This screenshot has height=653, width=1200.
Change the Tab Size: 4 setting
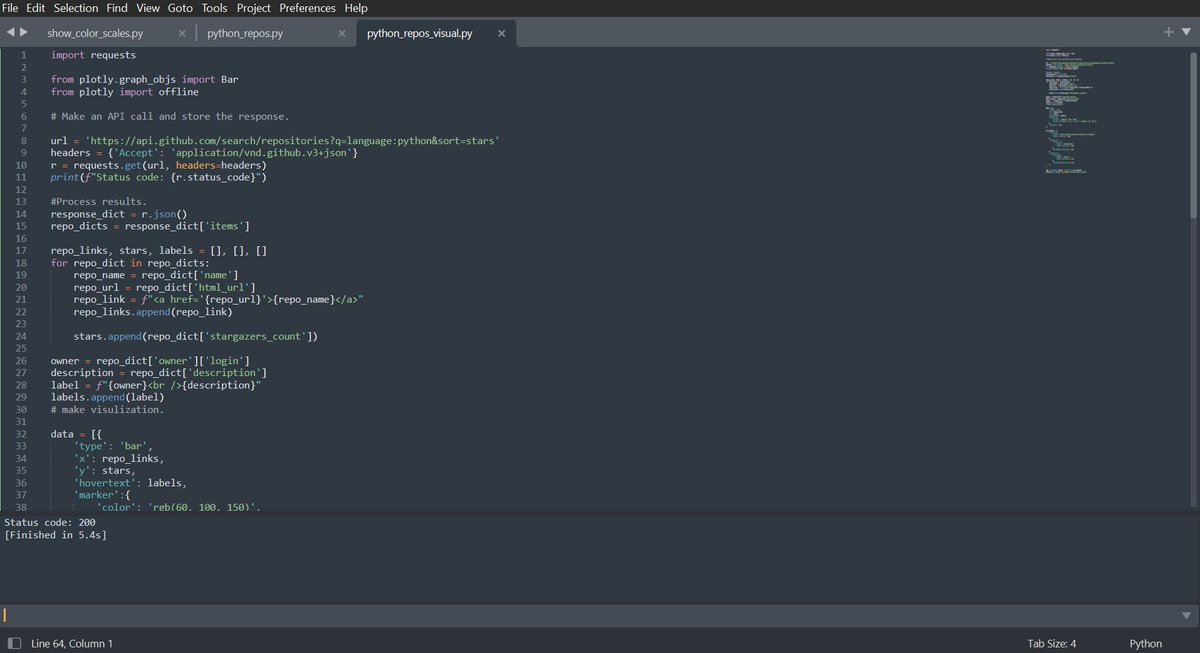click(1052, 643)
